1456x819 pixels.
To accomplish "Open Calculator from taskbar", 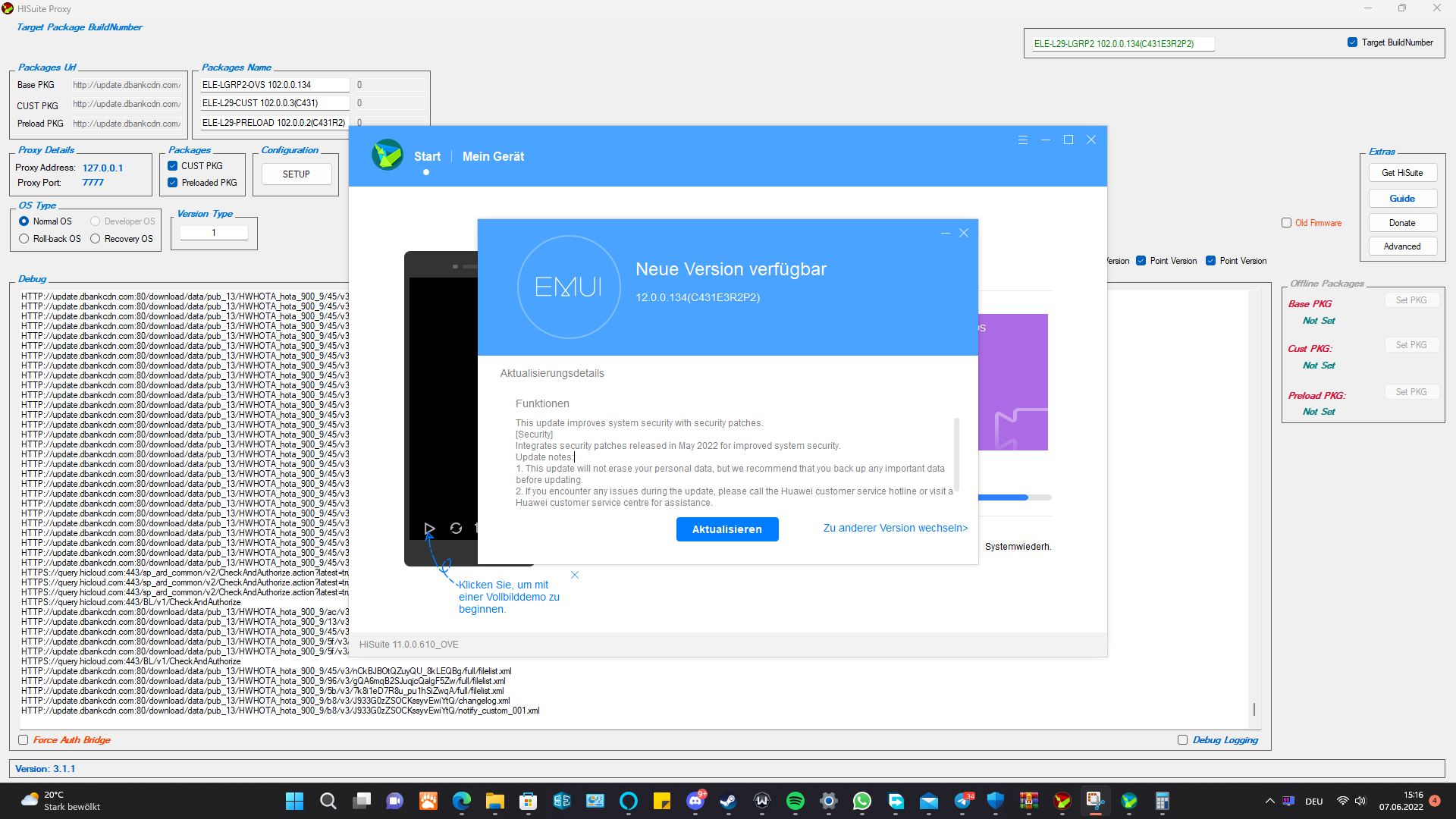I will point(1163,801).
